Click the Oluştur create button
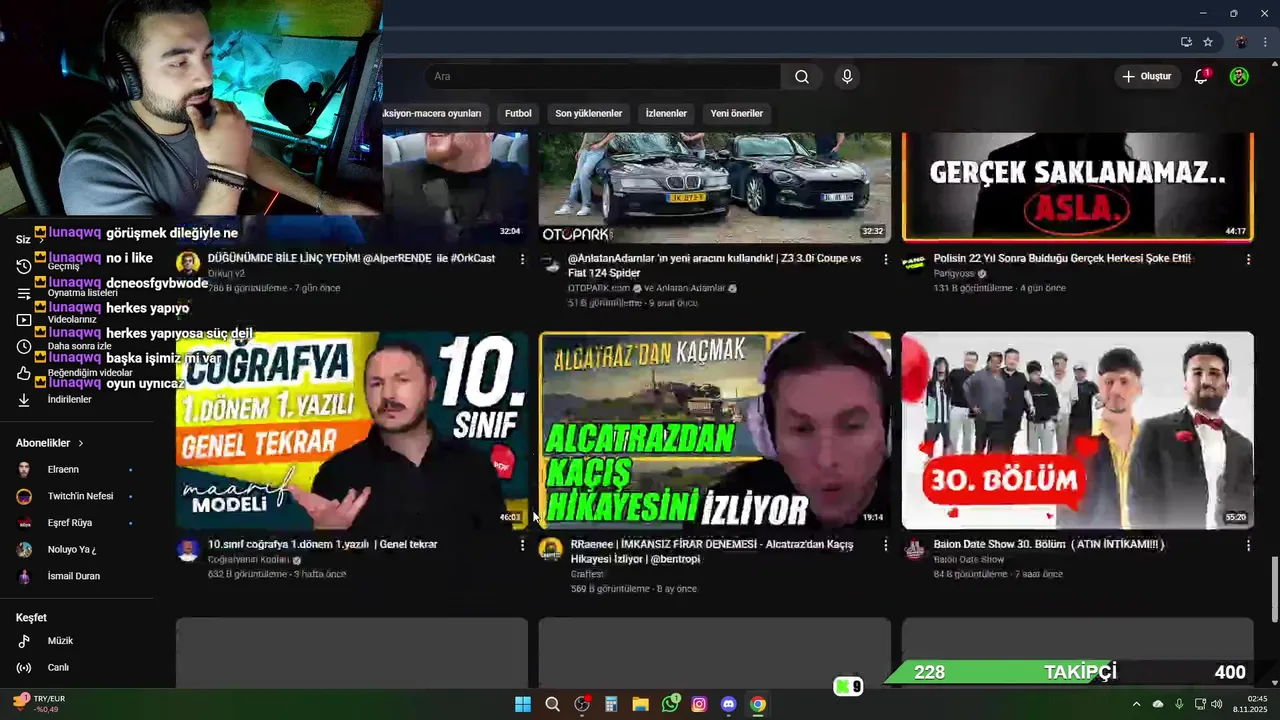This screenshot has width=1280, height=720. [x=1146, y=77]
